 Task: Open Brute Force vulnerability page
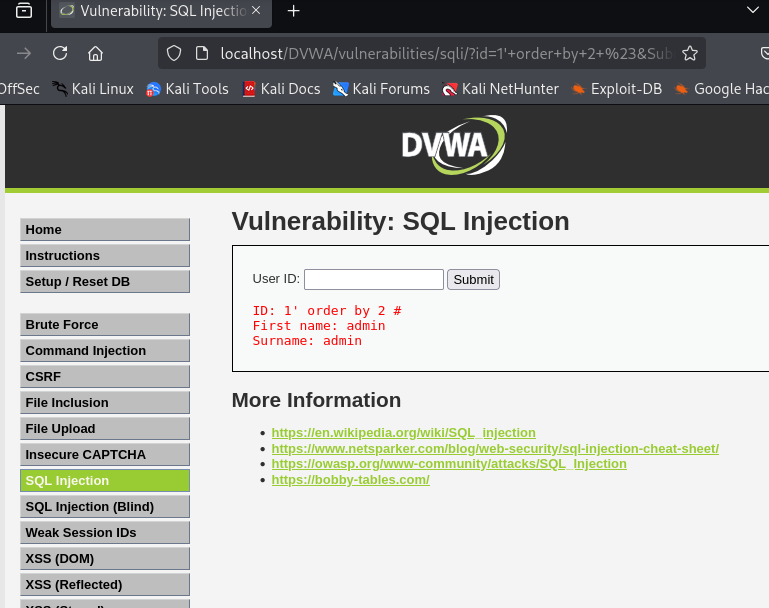pyautogui.click(x=105, y=325)
